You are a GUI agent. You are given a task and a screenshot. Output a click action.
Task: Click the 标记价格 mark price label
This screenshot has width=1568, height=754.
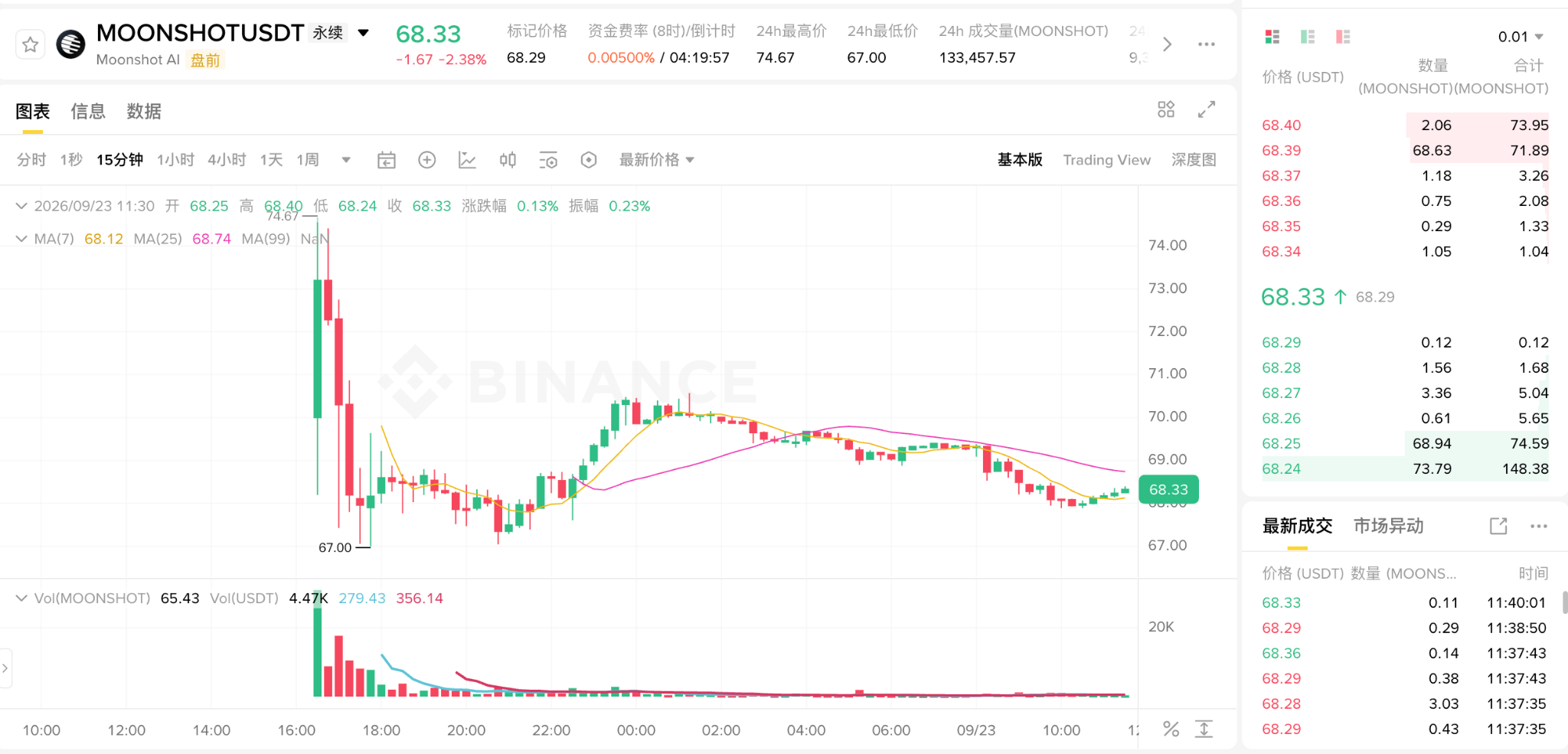point(537,31)
